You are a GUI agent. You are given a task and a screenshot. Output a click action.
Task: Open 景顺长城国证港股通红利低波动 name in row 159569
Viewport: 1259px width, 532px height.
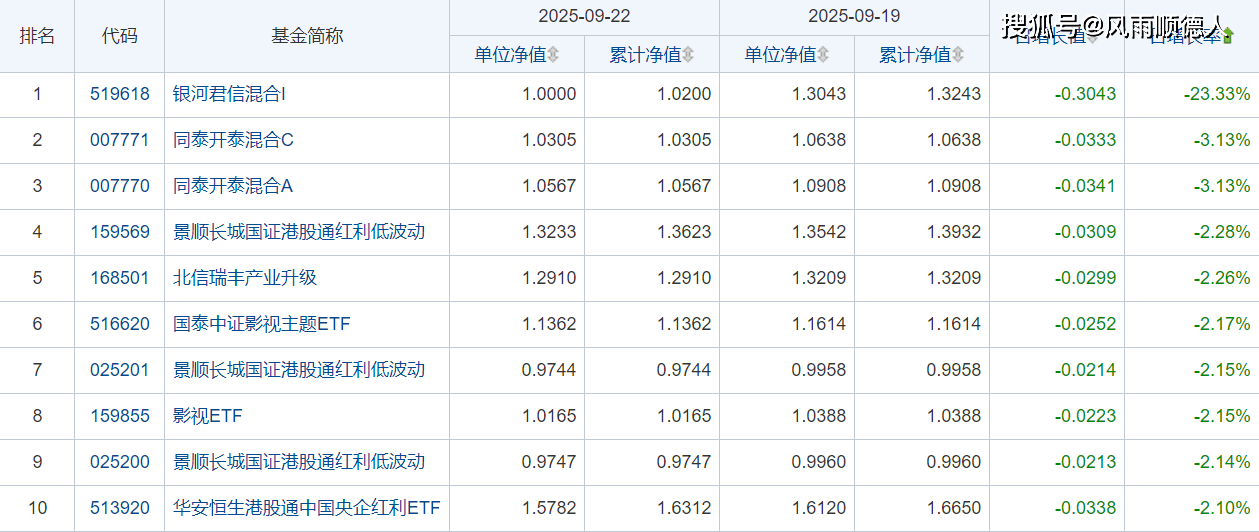click(299, 232)
